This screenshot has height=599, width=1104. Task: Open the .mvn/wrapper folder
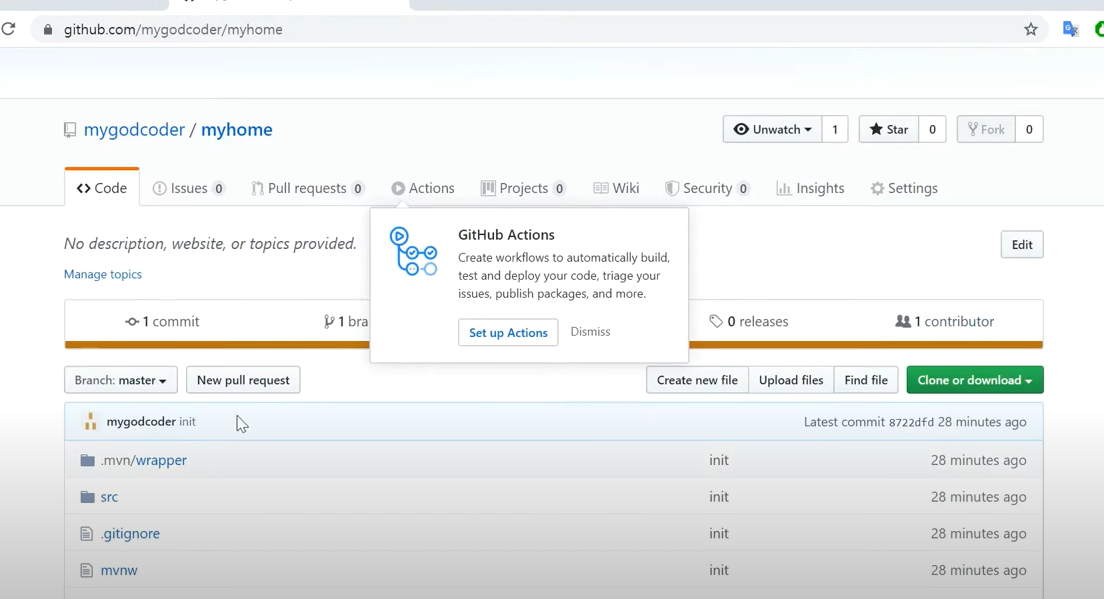click(x=144, y=460)
